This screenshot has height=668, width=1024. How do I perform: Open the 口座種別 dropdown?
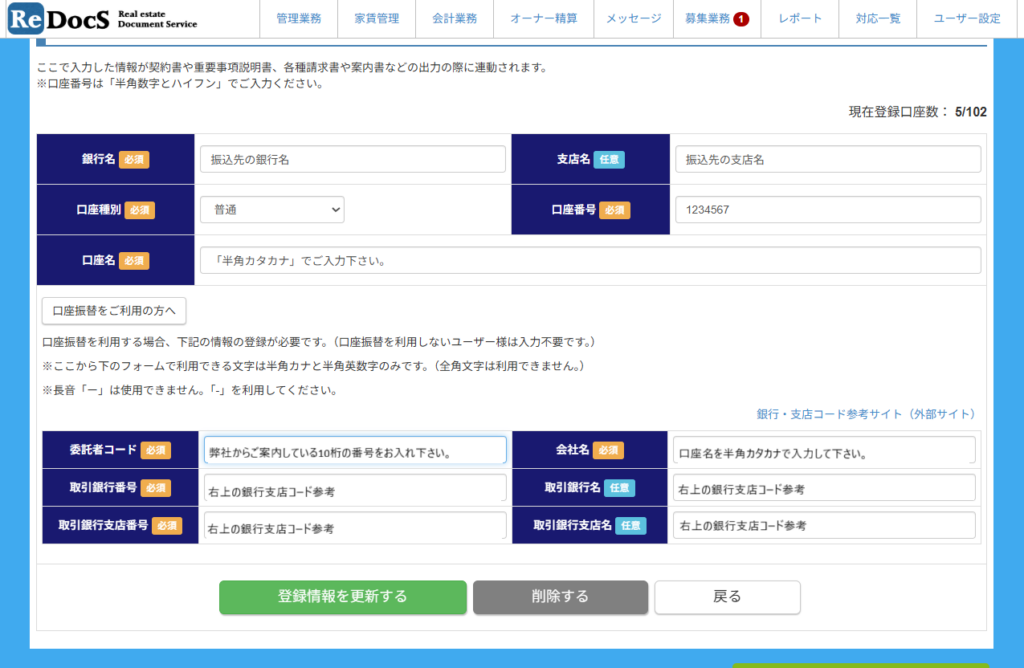pyautogui.click(x=272, y=210)
